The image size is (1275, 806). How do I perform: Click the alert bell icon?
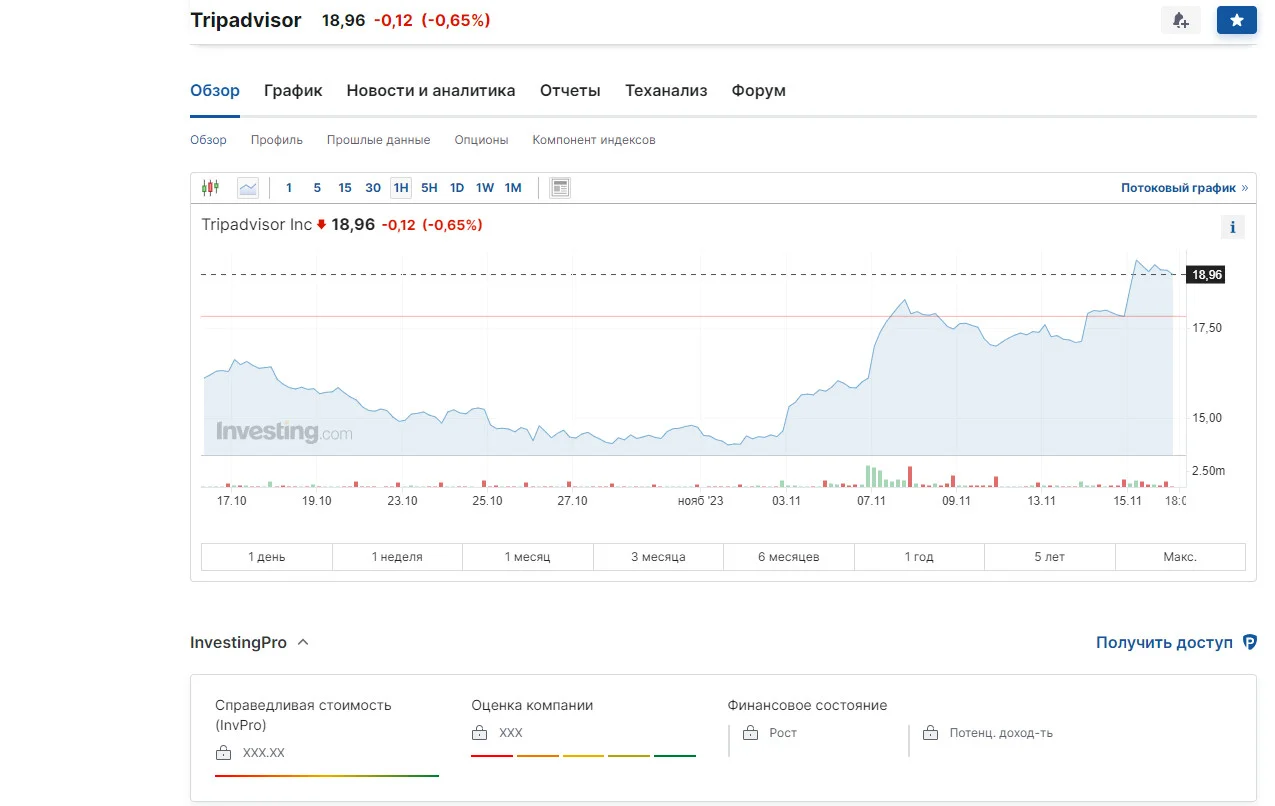pos(1180,20)
